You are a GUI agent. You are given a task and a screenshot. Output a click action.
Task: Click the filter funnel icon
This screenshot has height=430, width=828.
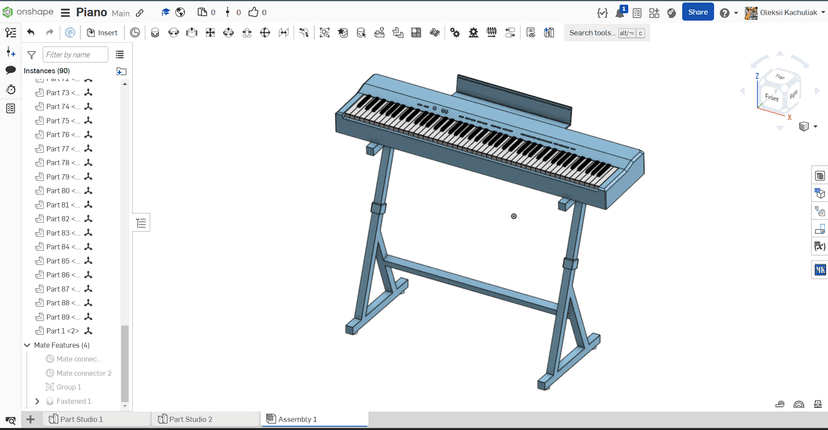pos(31,55)
